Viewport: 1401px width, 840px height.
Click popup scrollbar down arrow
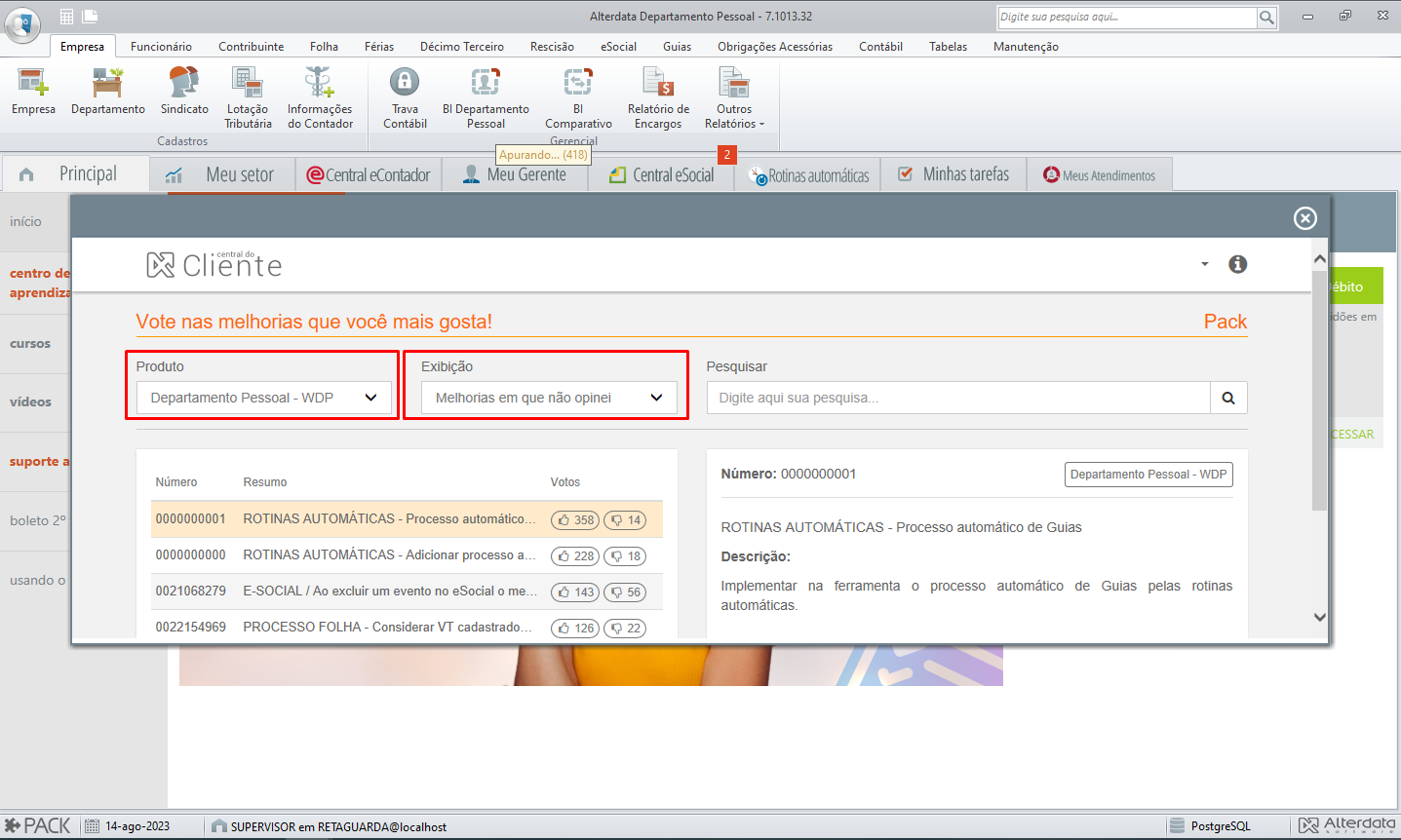pyautogui.click(x=1319, y=617)
